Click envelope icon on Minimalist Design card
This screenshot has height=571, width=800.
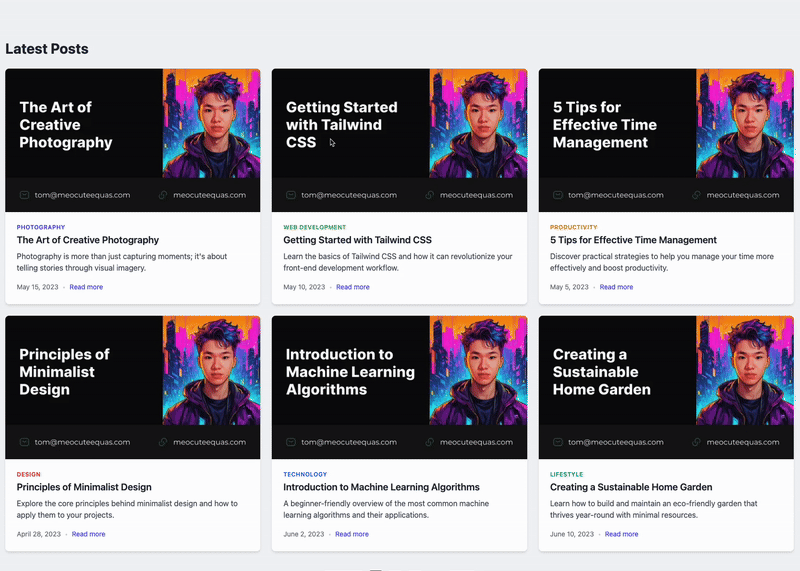click(x=24, y=442)
